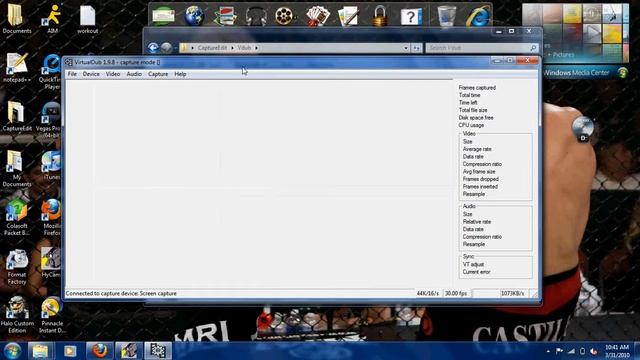Click the CPU usage label
Viewport: 640px width, 360px height.
[x=471, y=125]
